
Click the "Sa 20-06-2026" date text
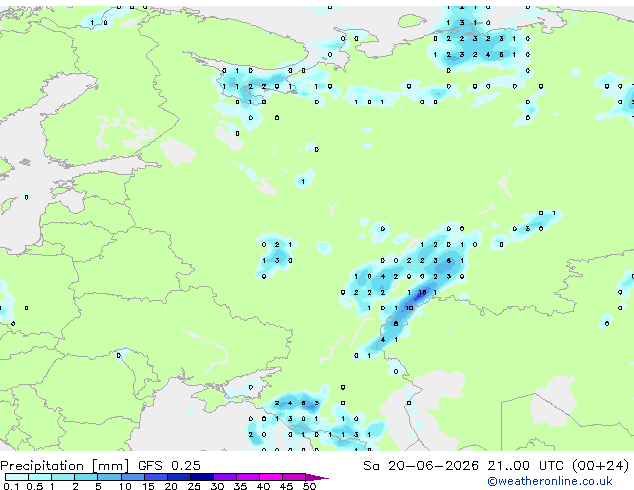421,466
